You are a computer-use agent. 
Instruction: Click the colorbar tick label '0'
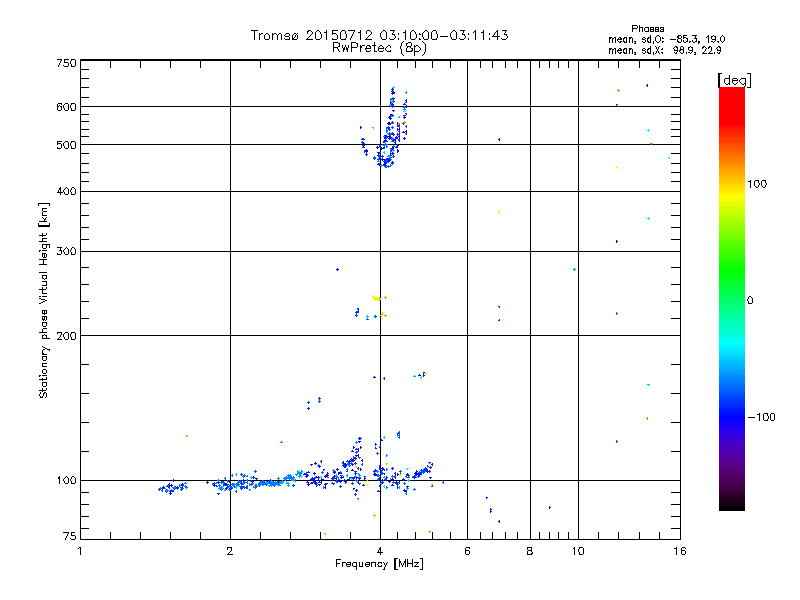(x=750, y=301)
